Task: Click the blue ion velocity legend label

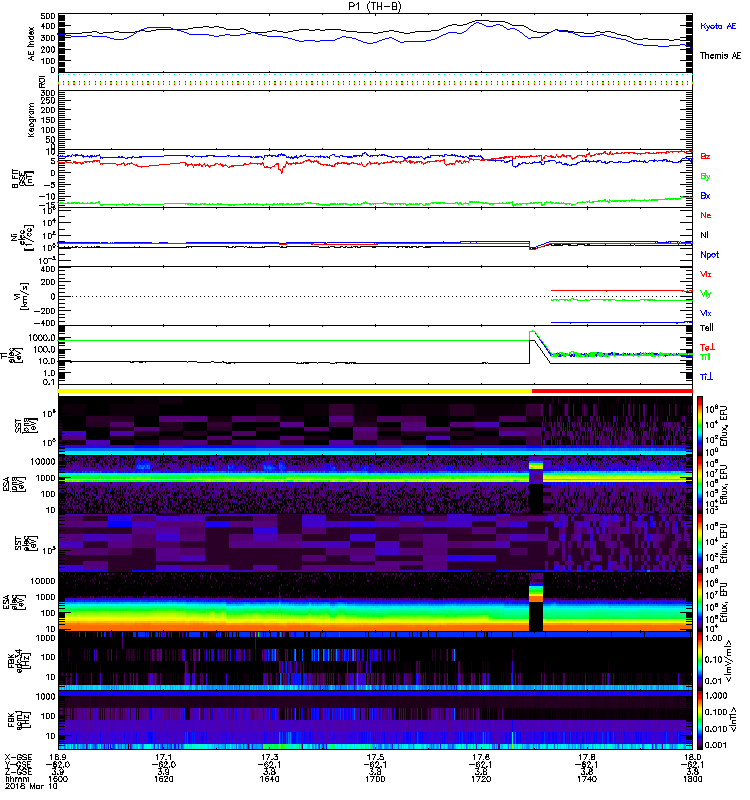Action: 706,313
